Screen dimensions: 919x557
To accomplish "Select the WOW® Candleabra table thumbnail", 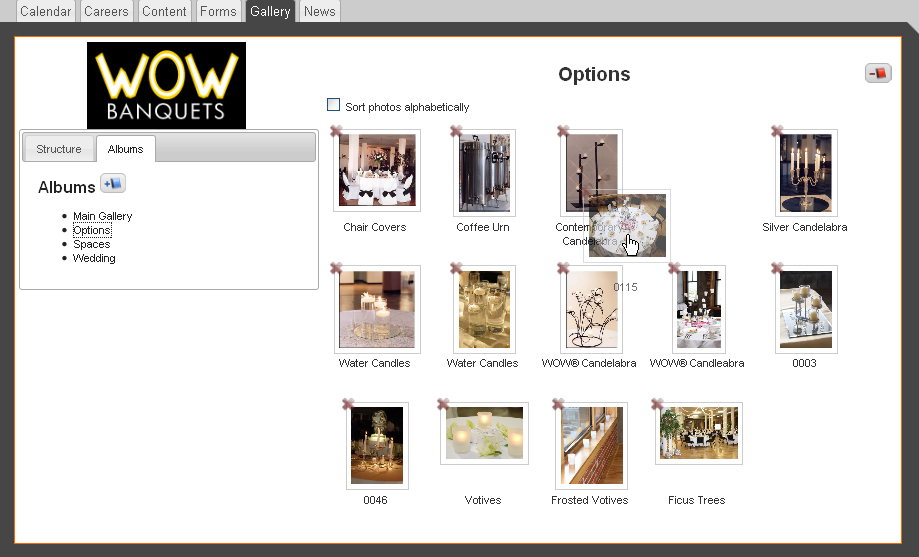I will click(x=699, y=309).
